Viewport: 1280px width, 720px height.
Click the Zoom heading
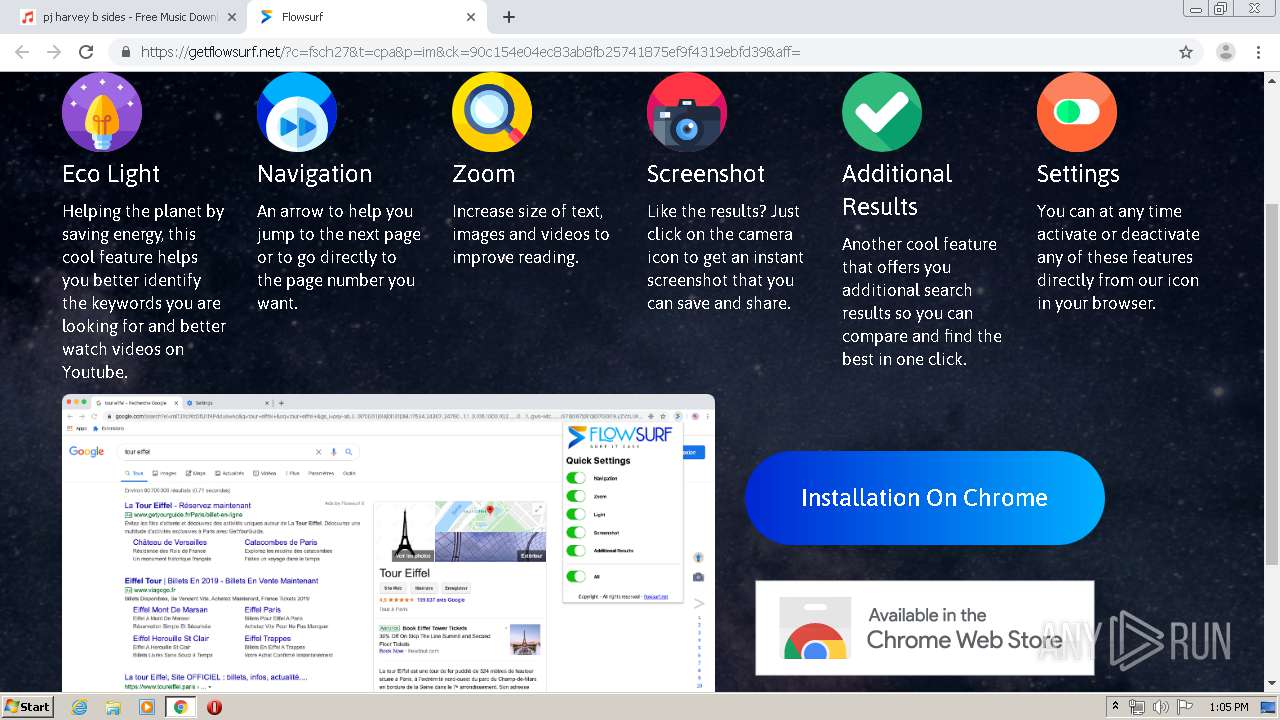click(483, 174)
